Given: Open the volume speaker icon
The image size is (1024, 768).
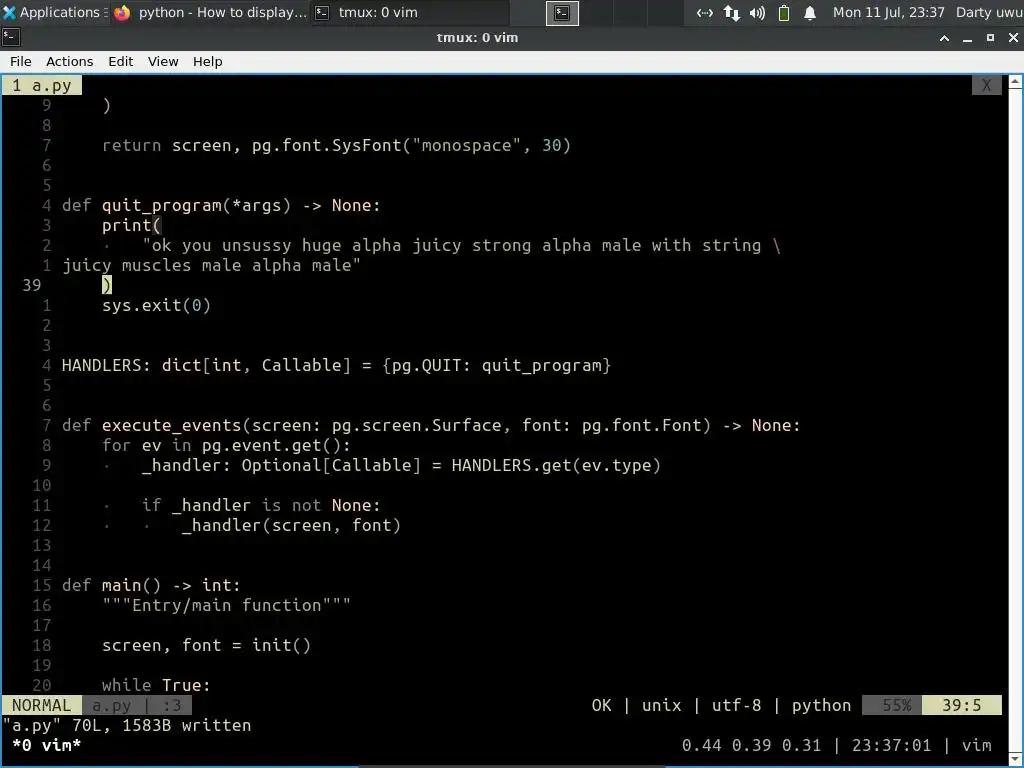Looking at the screenshot, I should click(758, 13).
